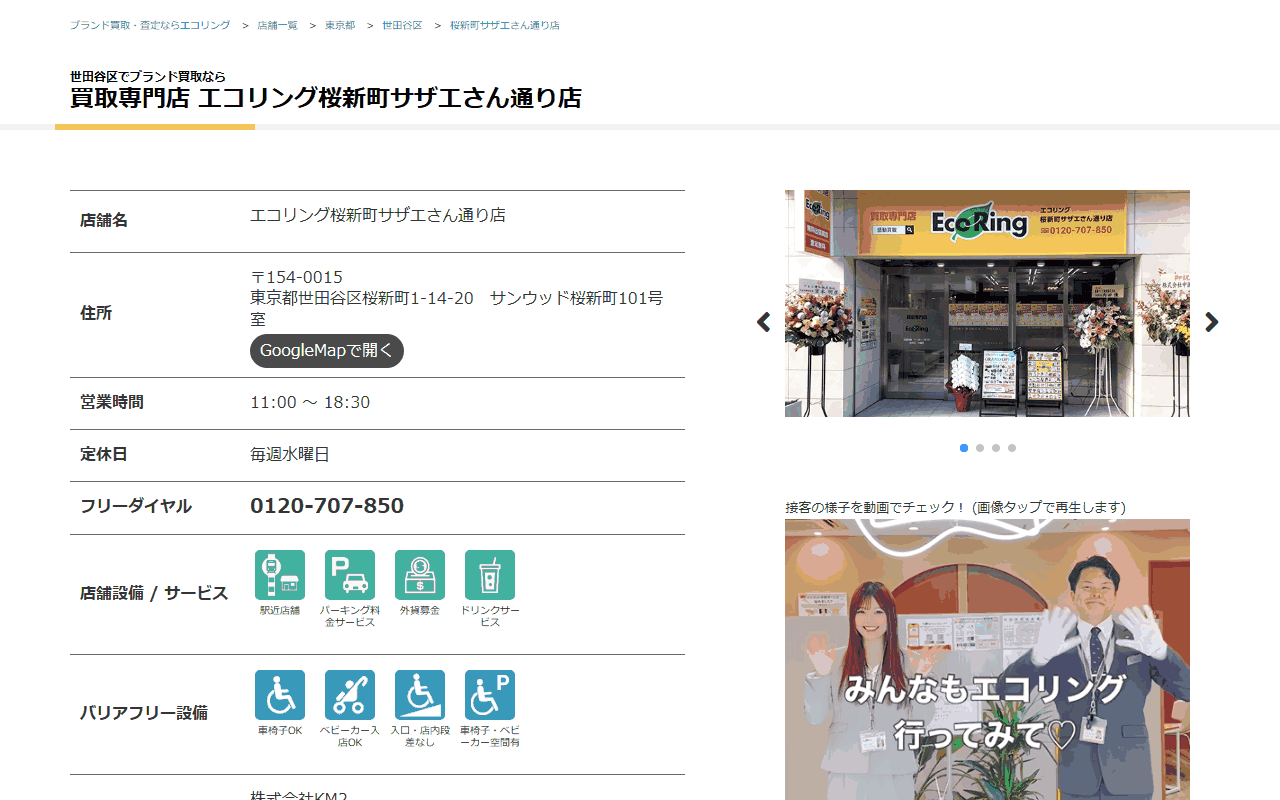
Task: Click the ドリンクサービス drink service icon
Action: coord(490,575)
